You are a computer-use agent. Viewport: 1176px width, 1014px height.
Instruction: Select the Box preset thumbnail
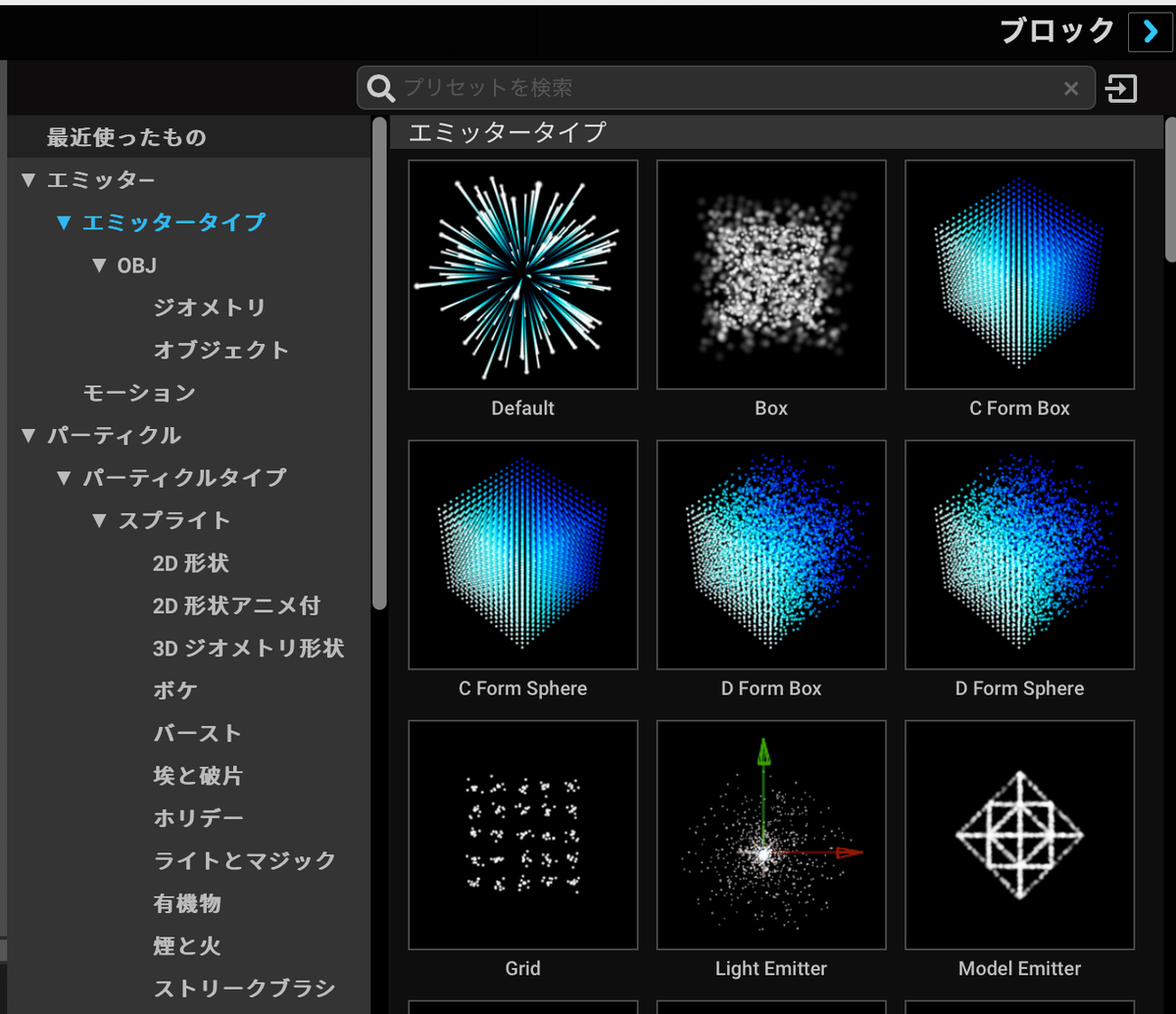(770, 274)
